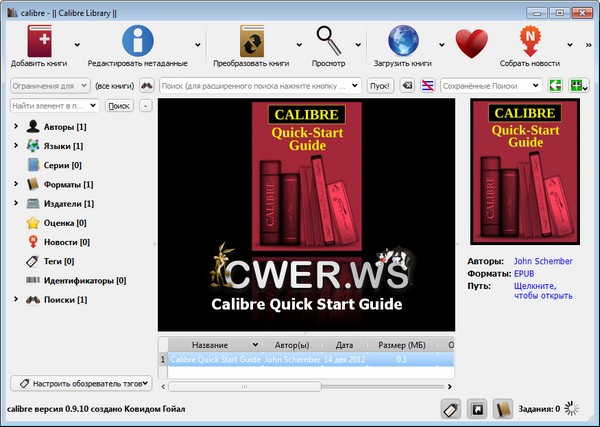Image resolution: width=600 pixels, height=427 pixels.
Task: Expand the Авторы [1] tree node
Action: pos(15,127)
